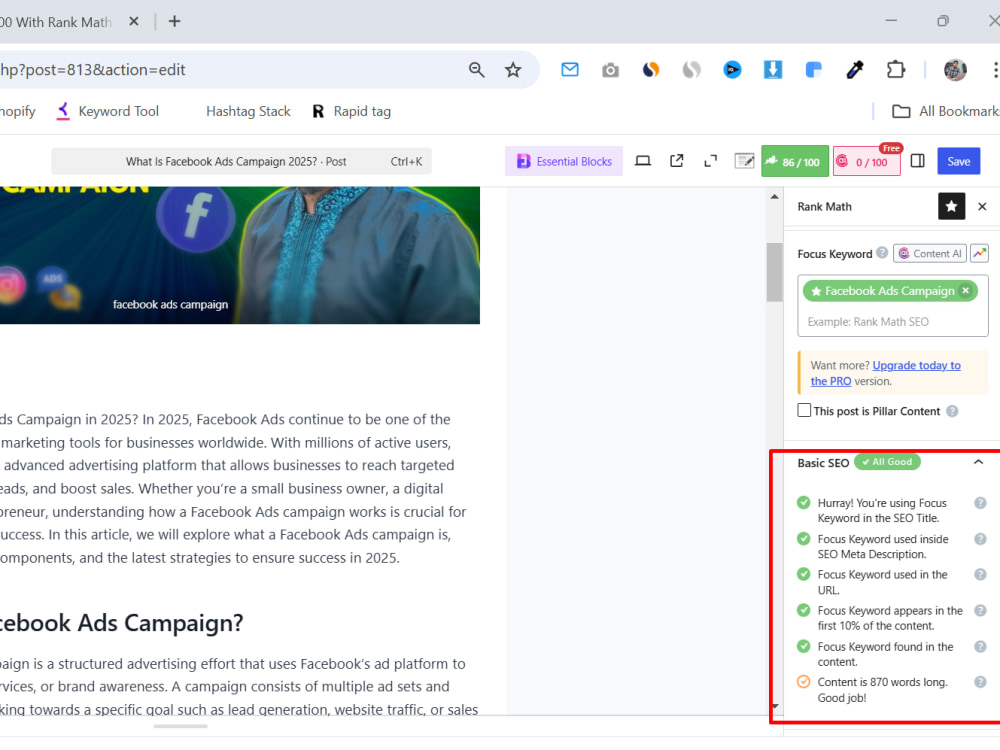Open the Chrome profile avatar

955,70
